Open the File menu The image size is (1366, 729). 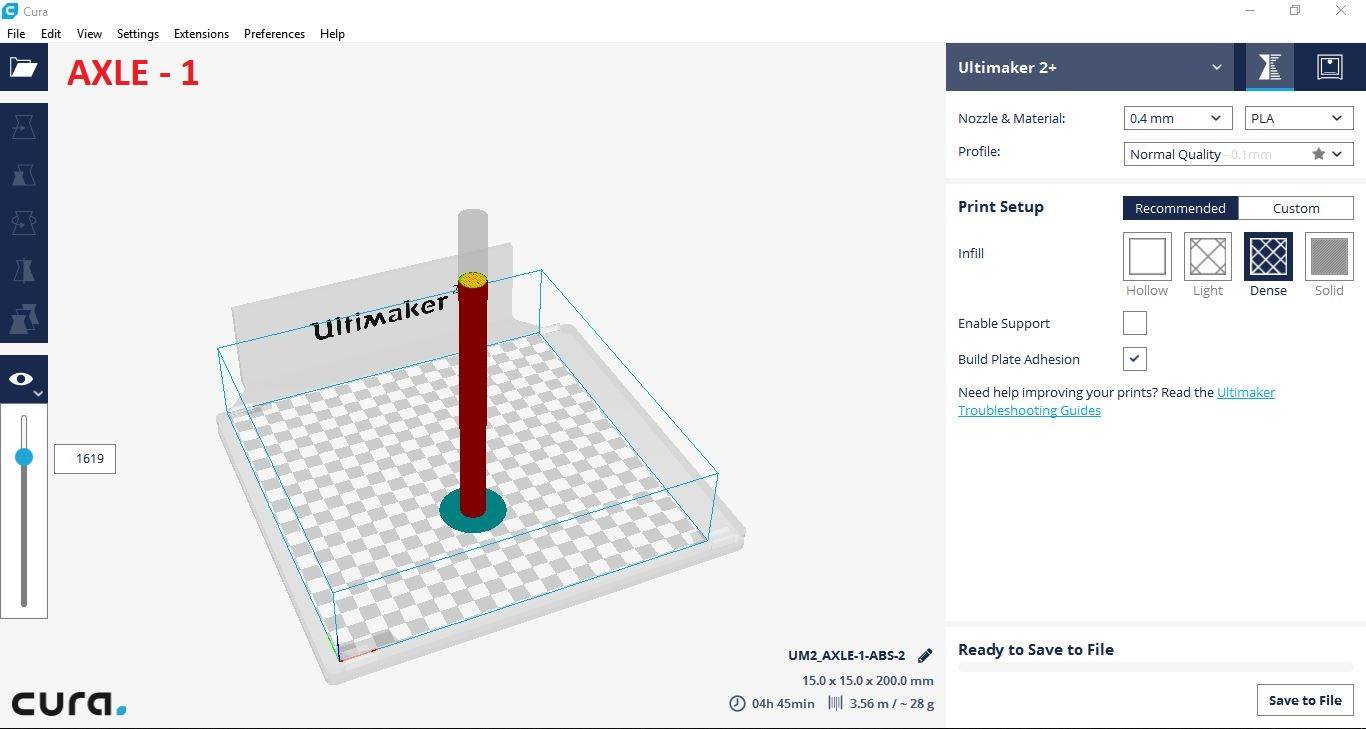click(16, 33)
